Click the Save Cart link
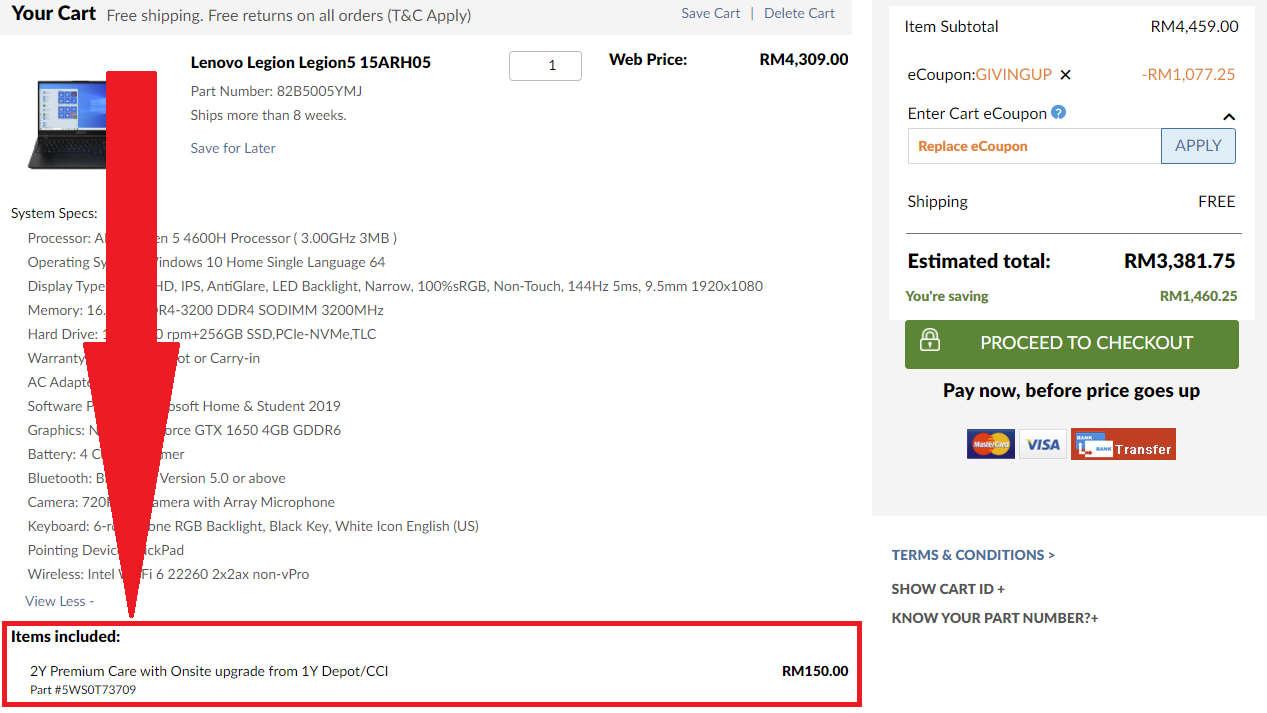 click(711, 13)
